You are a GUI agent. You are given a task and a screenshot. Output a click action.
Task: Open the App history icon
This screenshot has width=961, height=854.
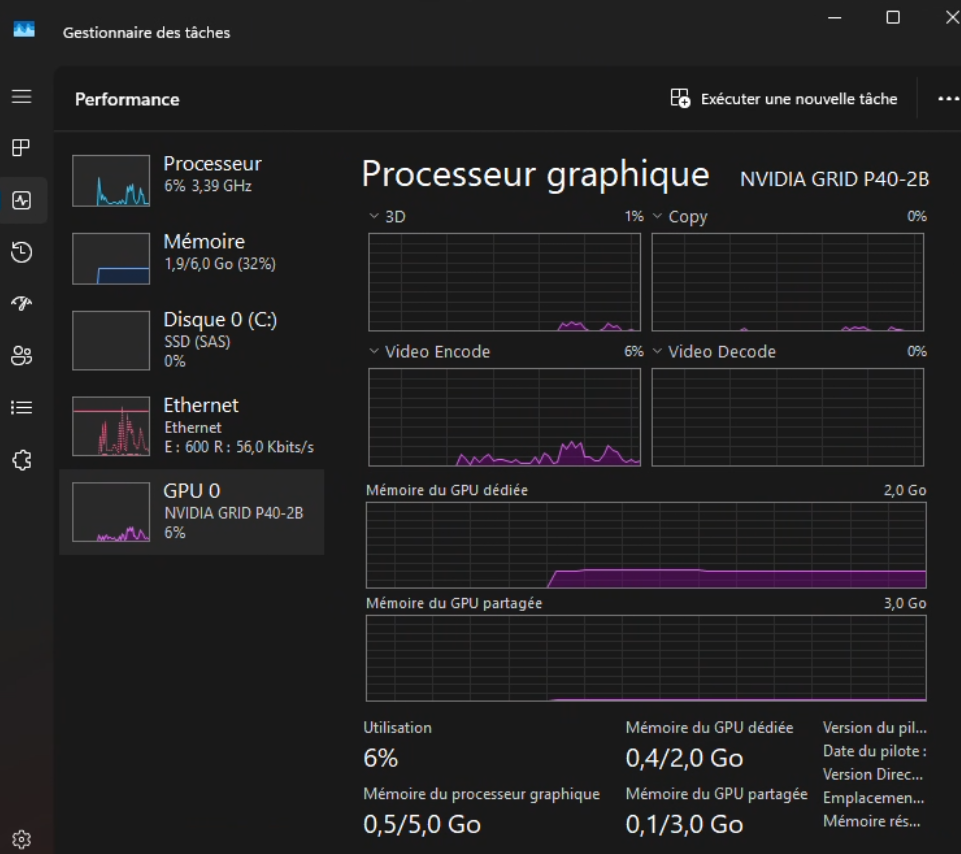pyautogui.click(x=22, y=252)
